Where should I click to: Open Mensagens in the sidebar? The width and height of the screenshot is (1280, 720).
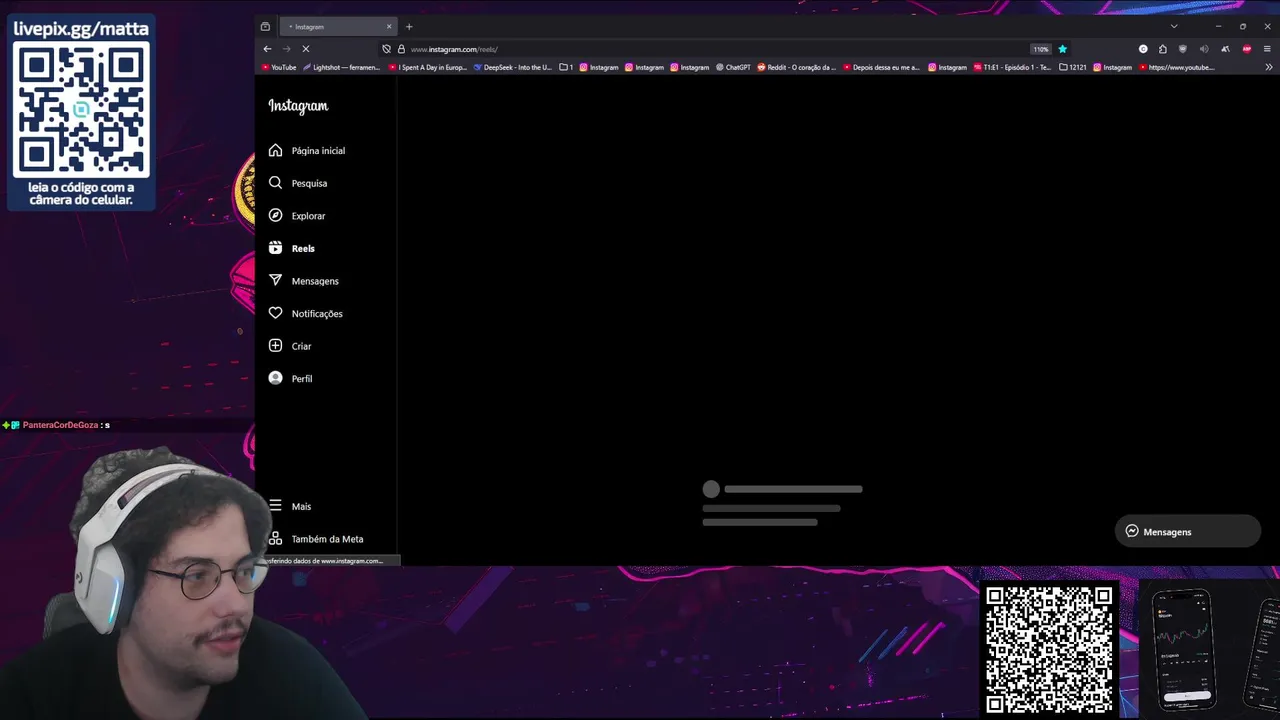(x=304, y=281)
